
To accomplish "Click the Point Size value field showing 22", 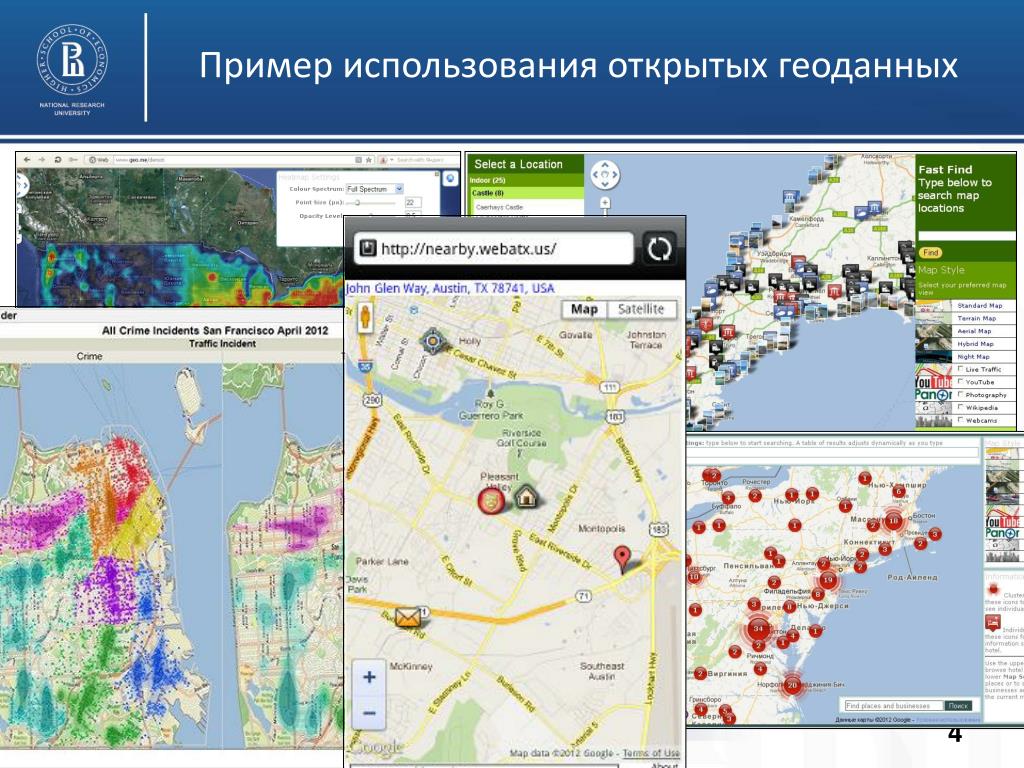I will [x=413, y=202].
